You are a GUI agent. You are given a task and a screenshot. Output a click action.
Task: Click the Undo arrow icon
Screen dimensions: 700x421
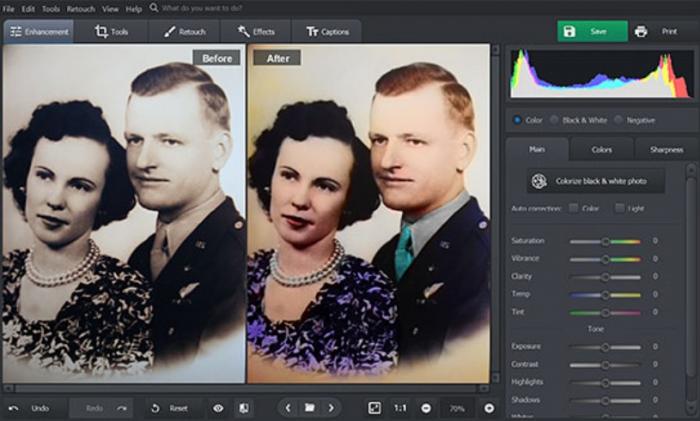tap(14, 408)
